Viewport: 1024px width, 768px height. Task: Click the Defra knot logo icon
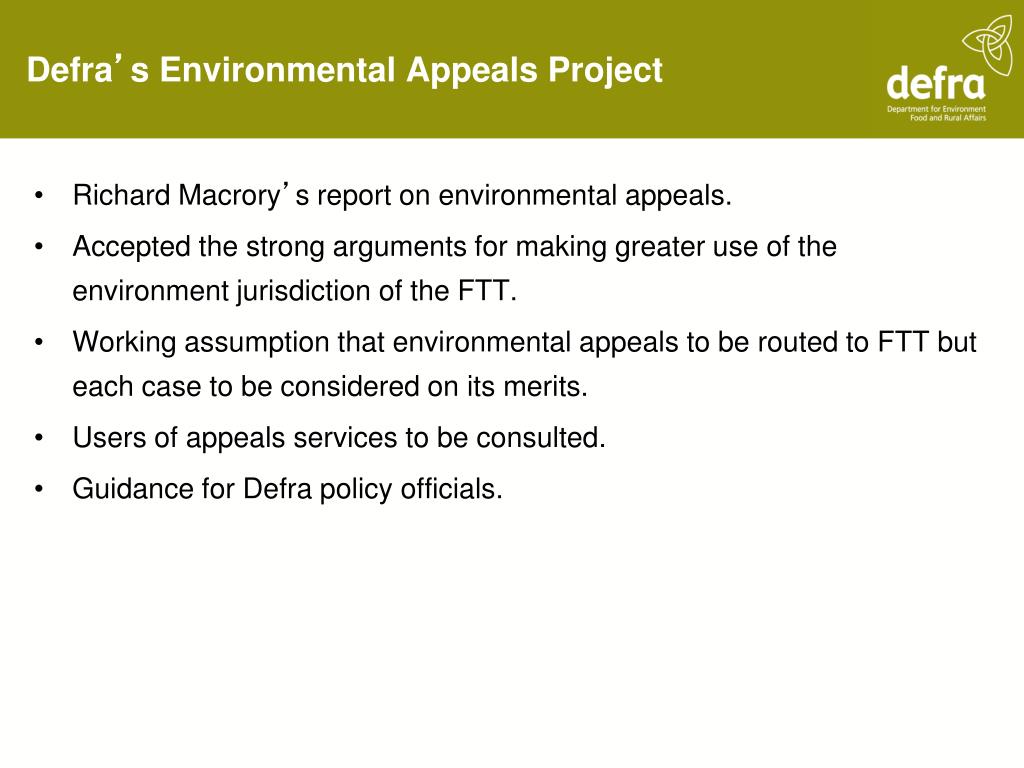pyautogui.click(x=987, y=44)
